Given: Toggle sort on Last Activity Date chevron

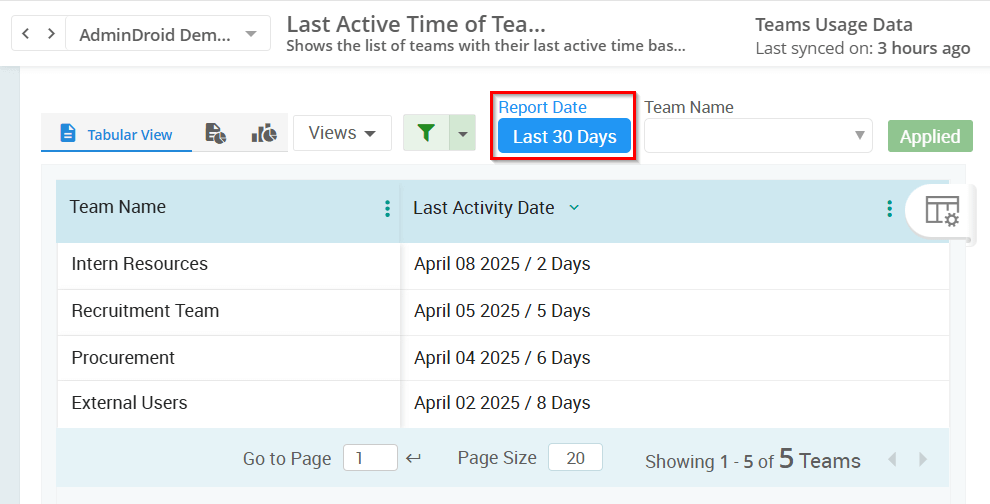Looking at the screenshot, I should coord(574,208).
